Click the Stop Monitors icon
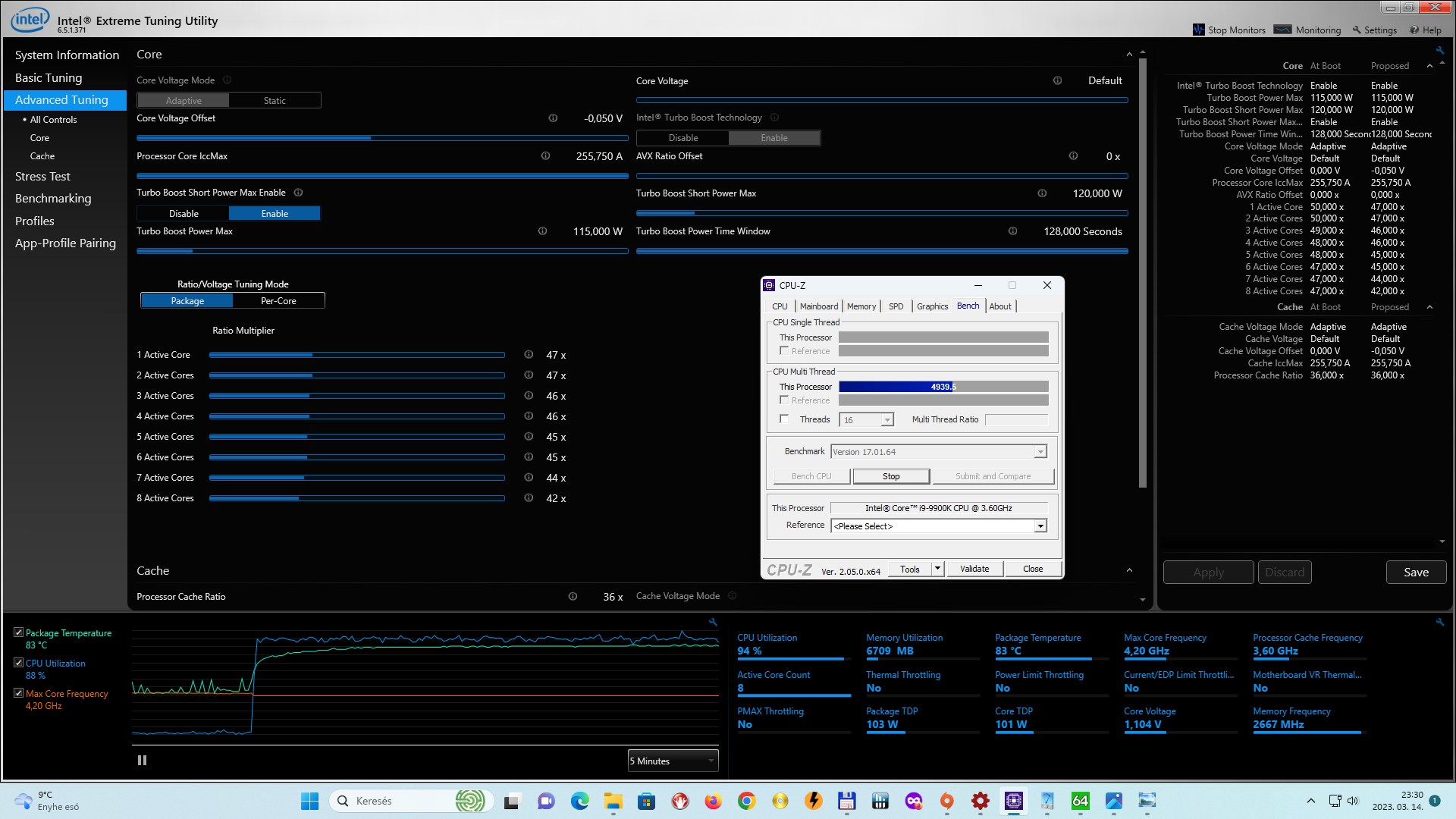Screen dimensions: 1456x819 tap(1198, 30)
